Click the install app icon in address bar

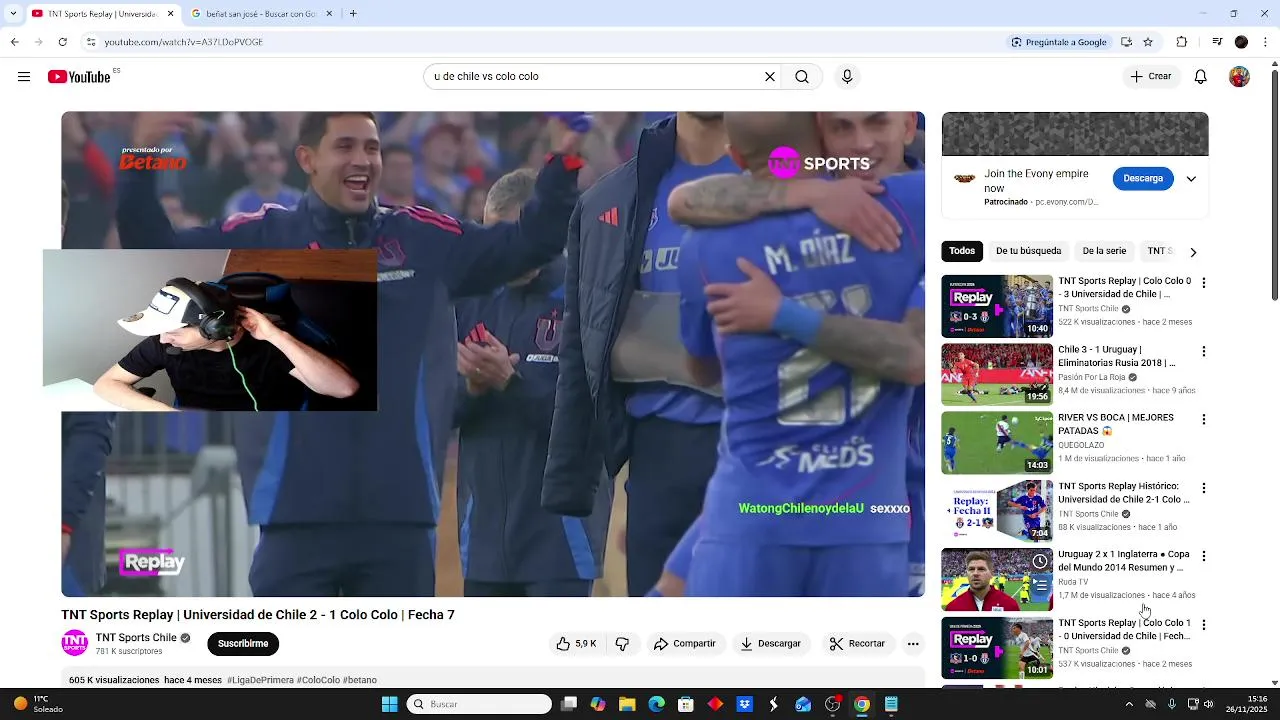(1127, 42)
